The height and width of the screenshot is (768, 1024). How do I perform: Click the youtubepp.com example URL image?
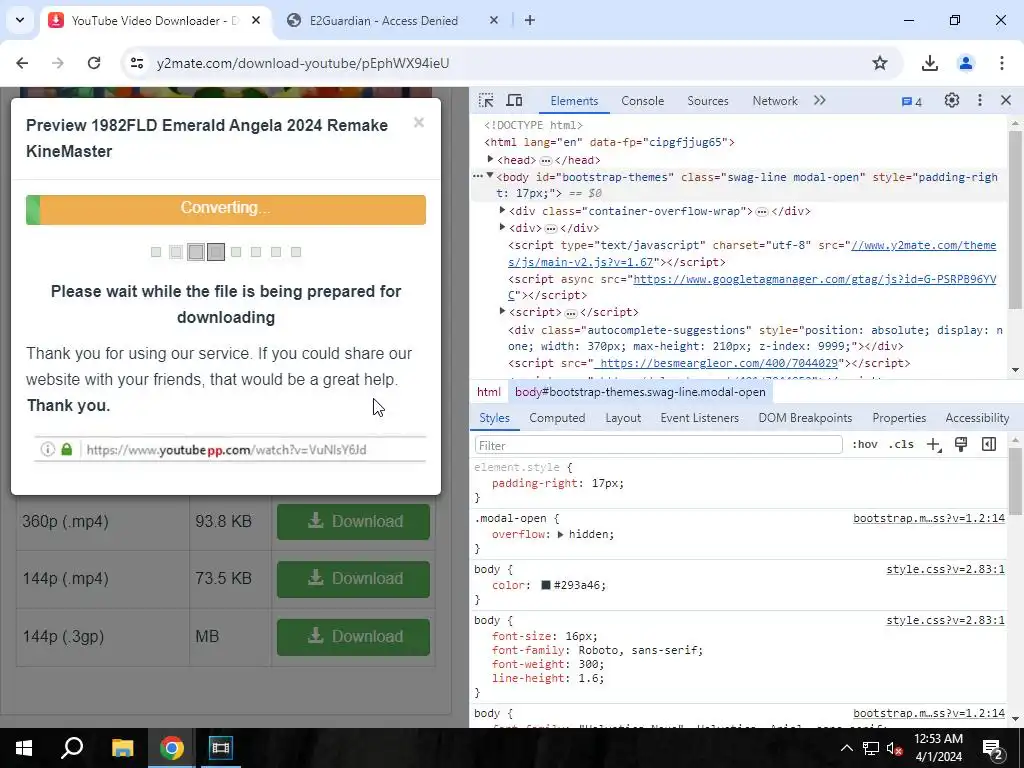tap(230, 449)
